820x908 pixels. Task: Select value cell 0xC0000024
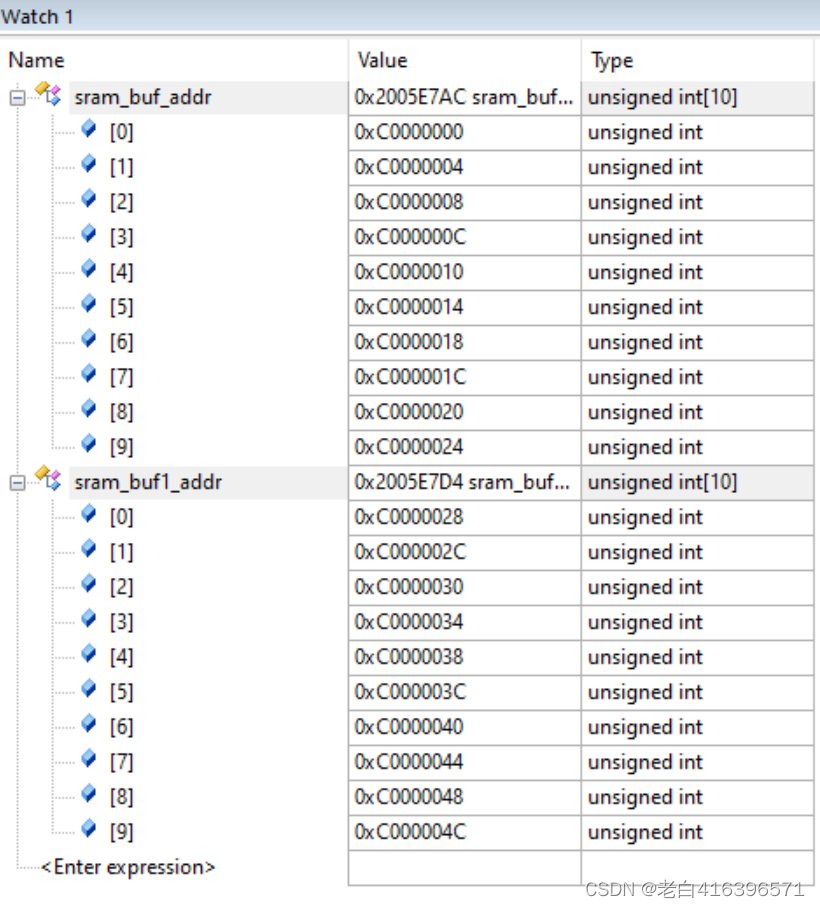point(464,448)
